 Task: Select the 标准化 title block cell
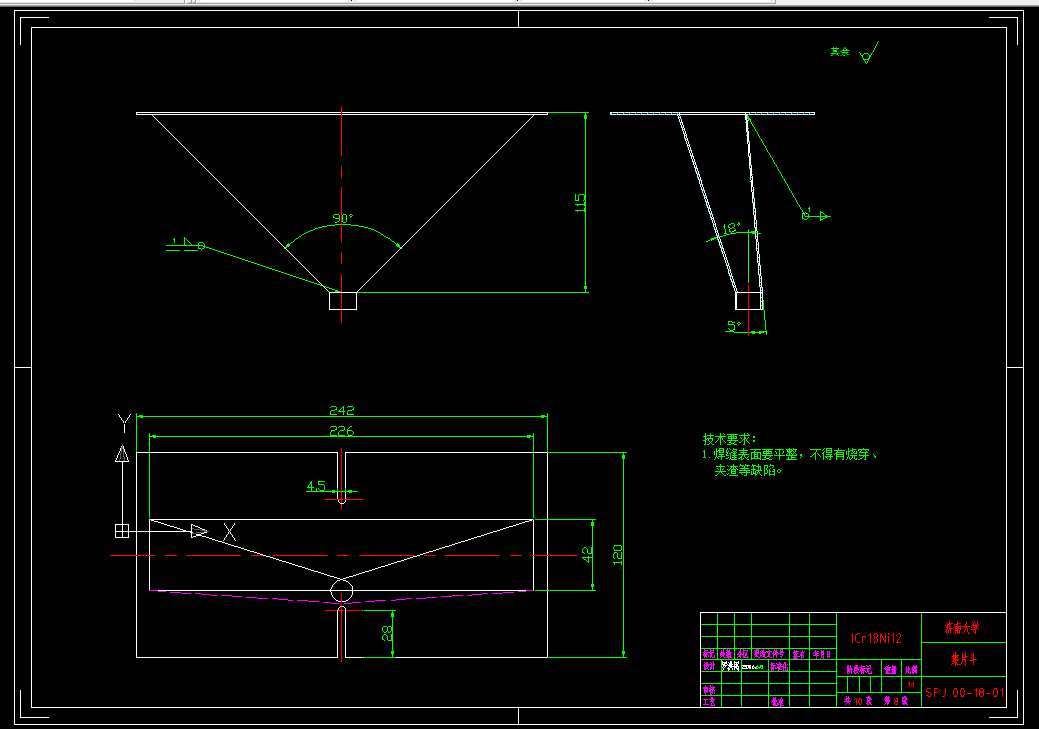click(779, 666)
